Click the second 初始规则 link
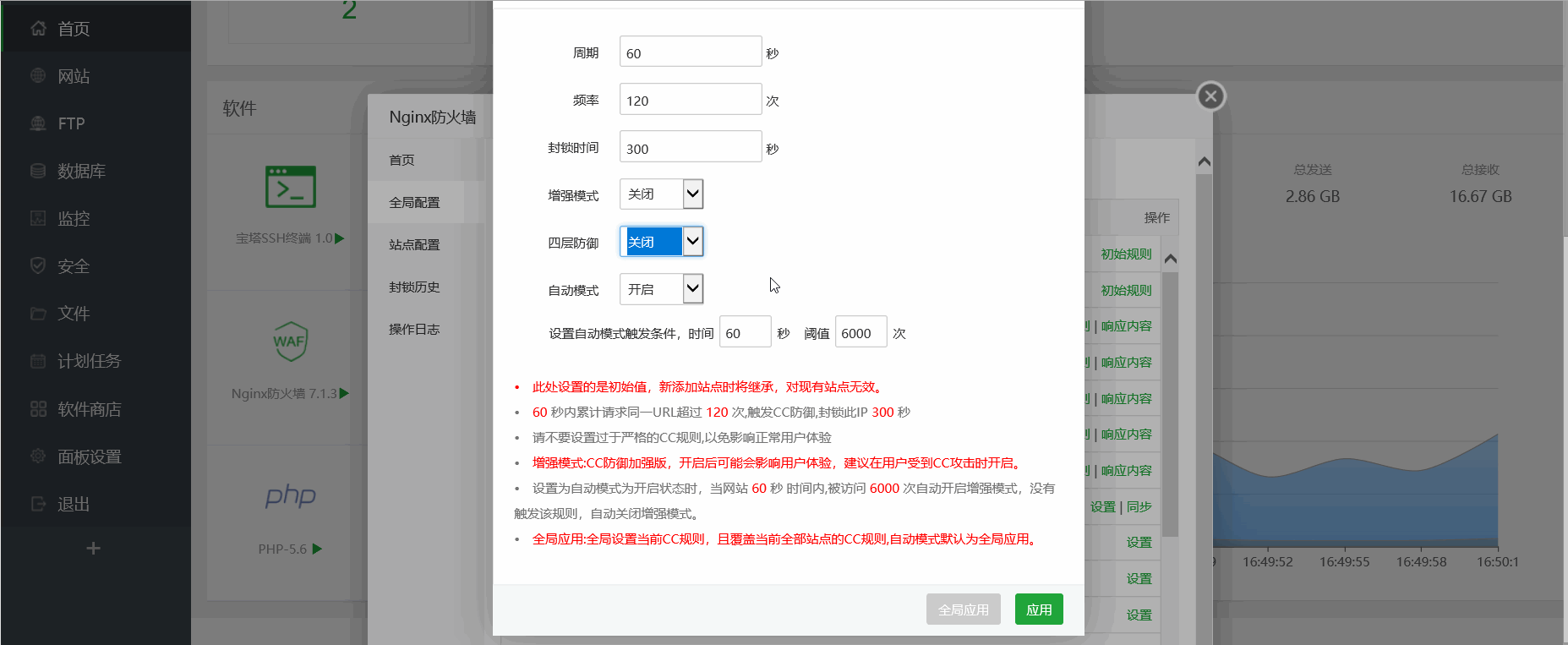Screen dimensions: 1568x645 tap(1126, 290)
